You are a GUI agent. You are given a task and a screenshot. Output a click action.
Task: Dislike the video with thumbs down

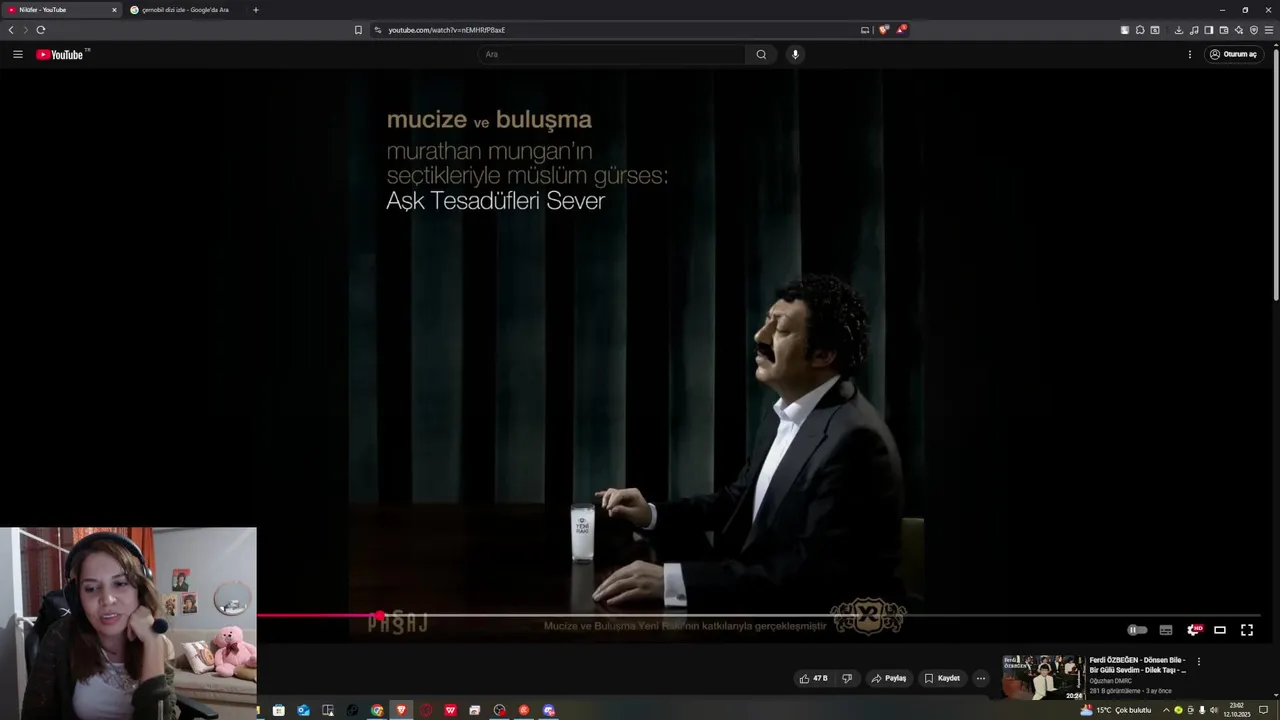[x=847, y=678]
